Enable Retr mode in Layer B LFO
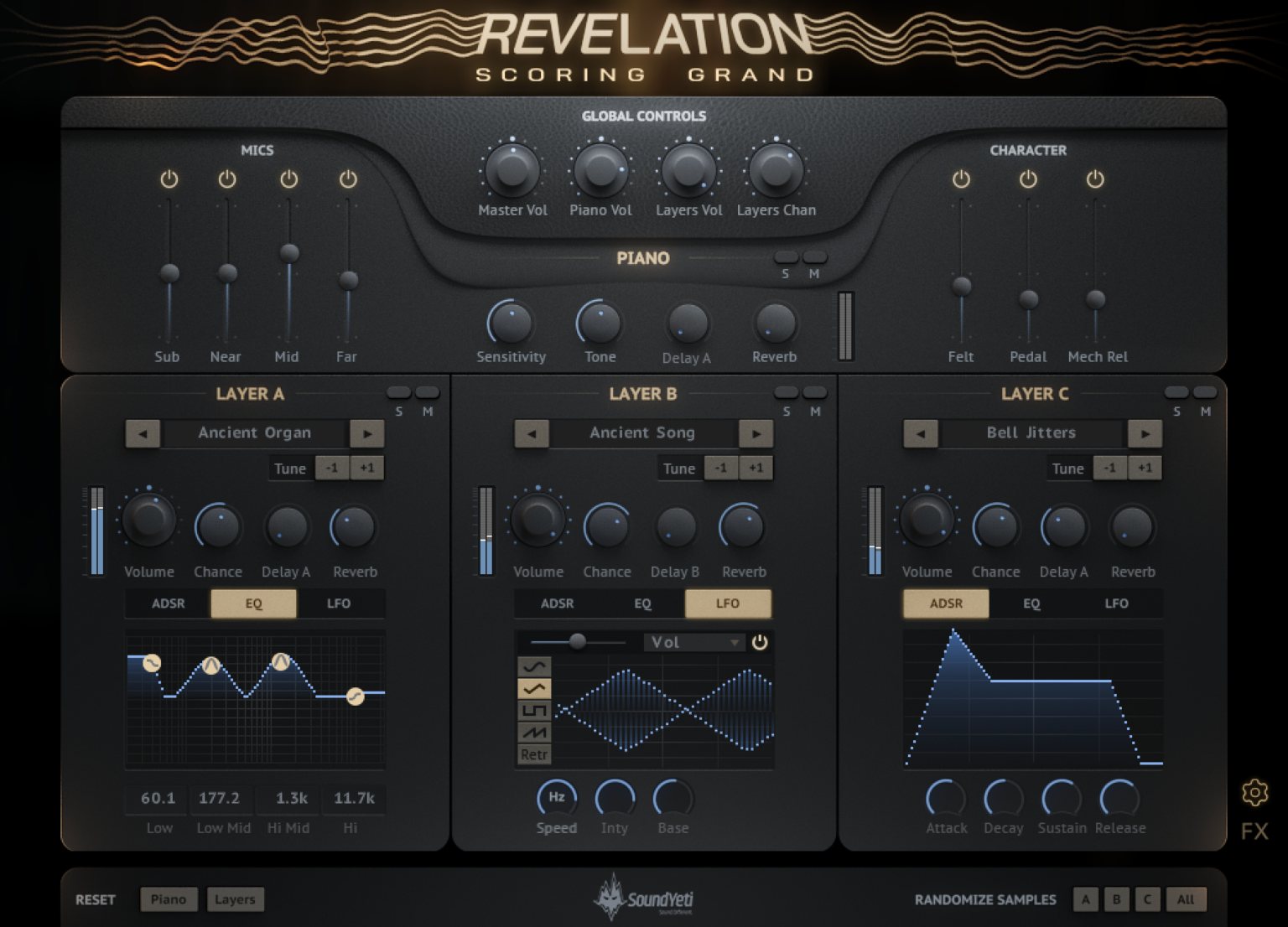The height and width of the screenshot is (927, 1288). (533, 754)
